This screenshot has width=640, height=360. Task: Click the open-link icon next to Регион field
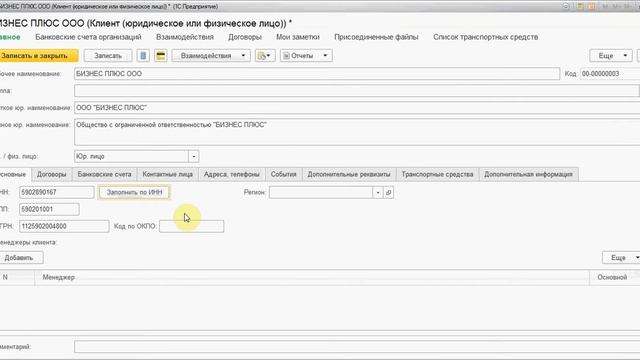[389, 192]
